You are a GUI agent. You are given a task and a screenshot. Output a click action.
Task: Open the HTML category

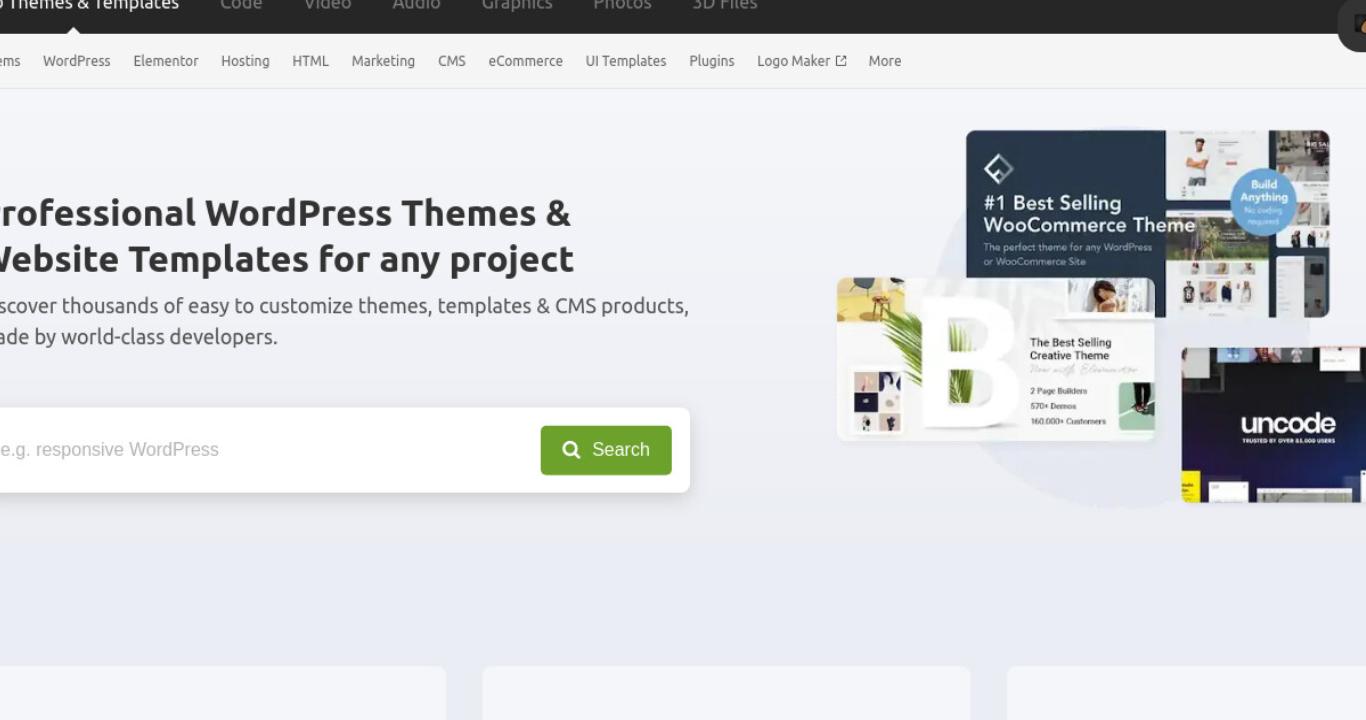310,61
